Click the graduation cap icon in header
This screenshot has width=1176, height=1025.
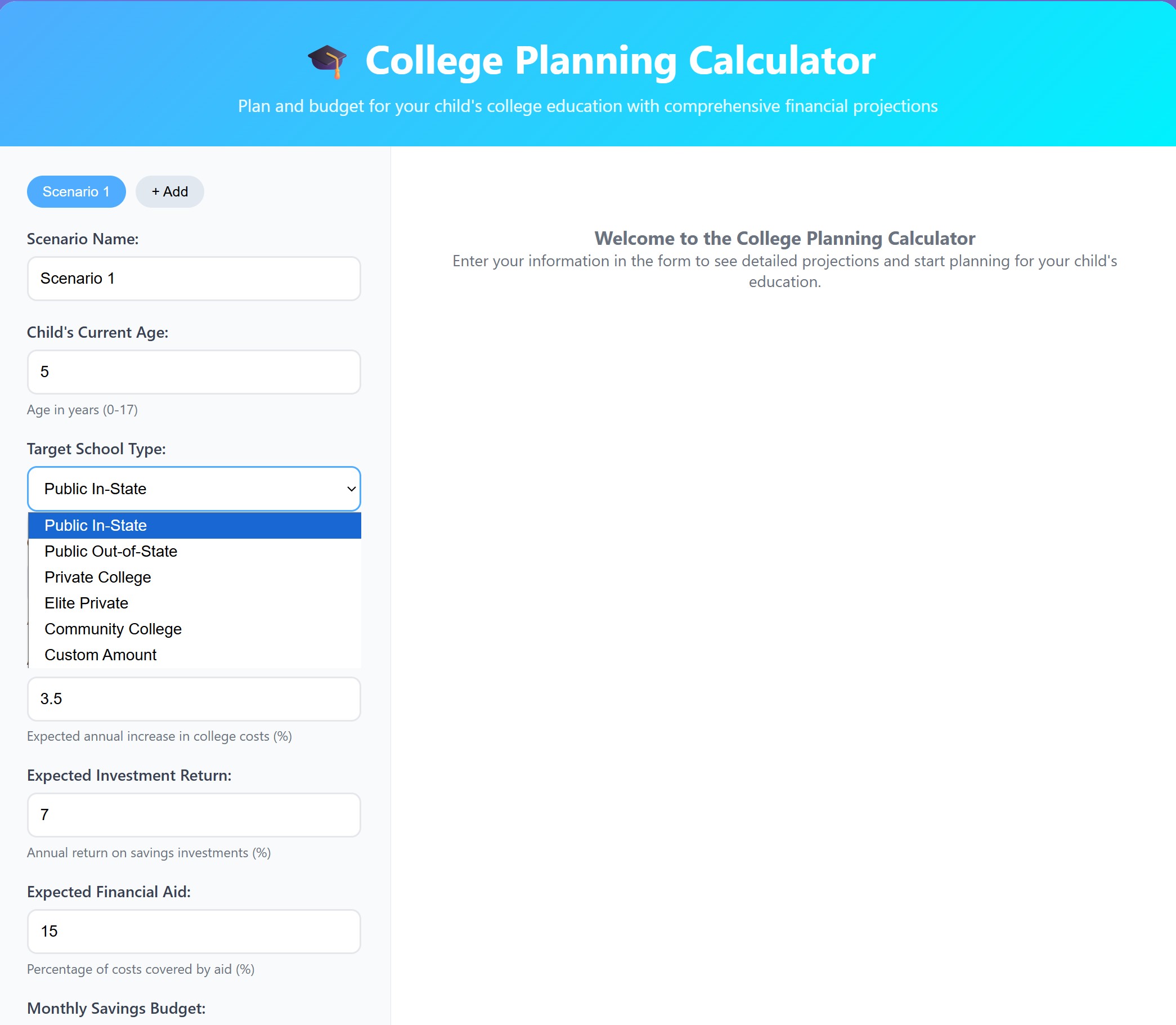(327, 60)
